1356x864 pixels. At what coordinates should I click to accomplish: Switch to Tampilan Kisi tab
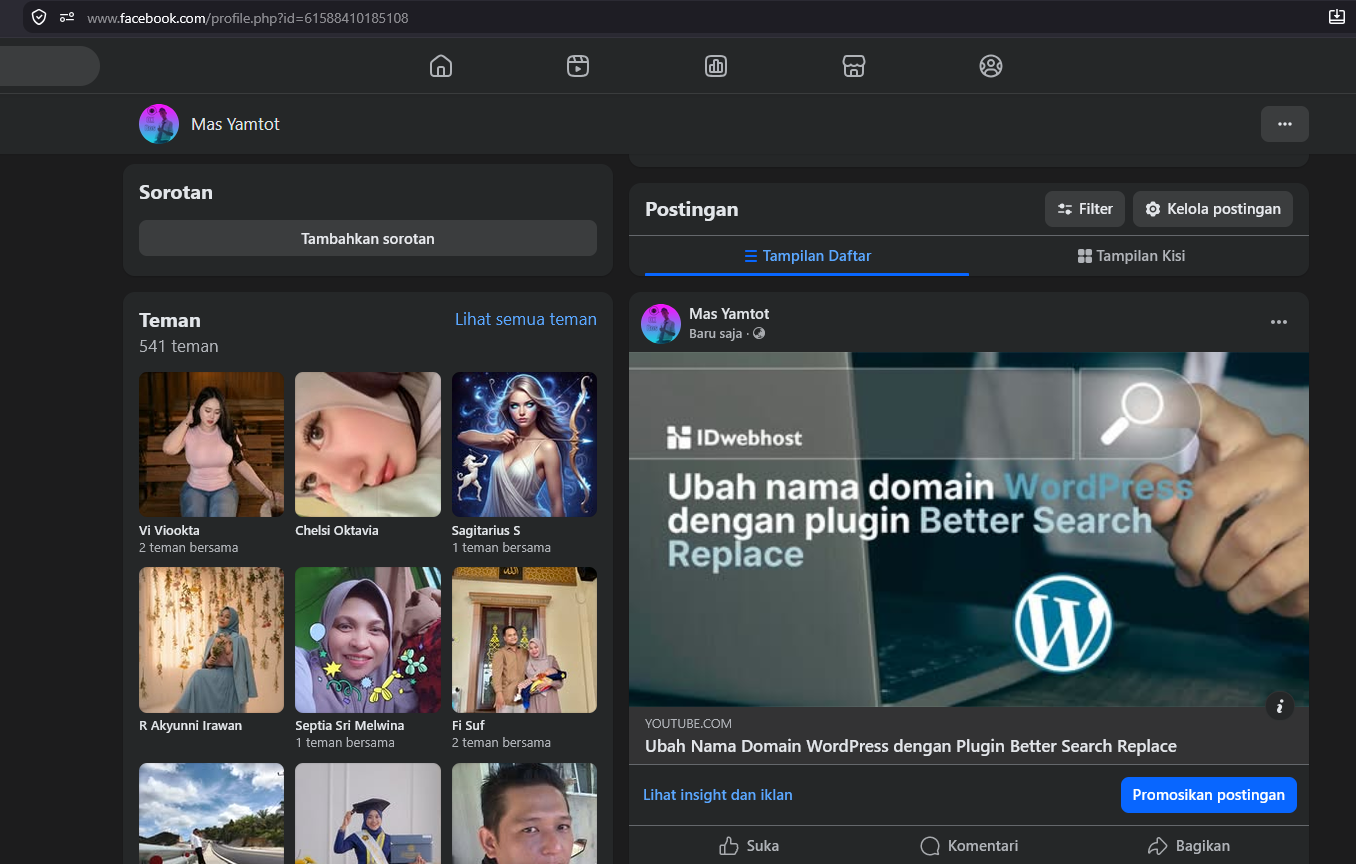(x=1131, y=256)
